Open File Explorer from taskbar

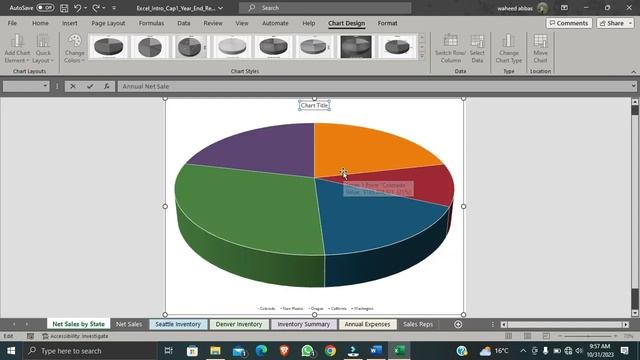215,351
